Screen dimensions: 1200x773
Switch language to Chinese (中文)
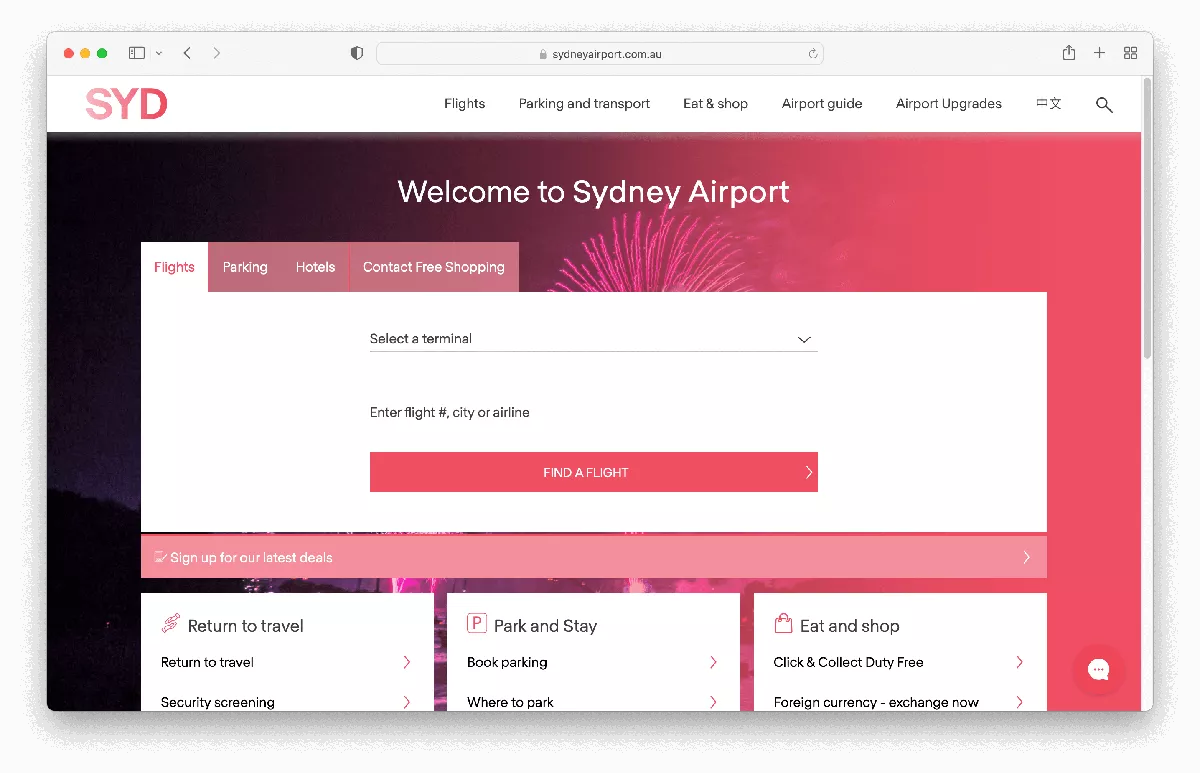(1048, 103)
